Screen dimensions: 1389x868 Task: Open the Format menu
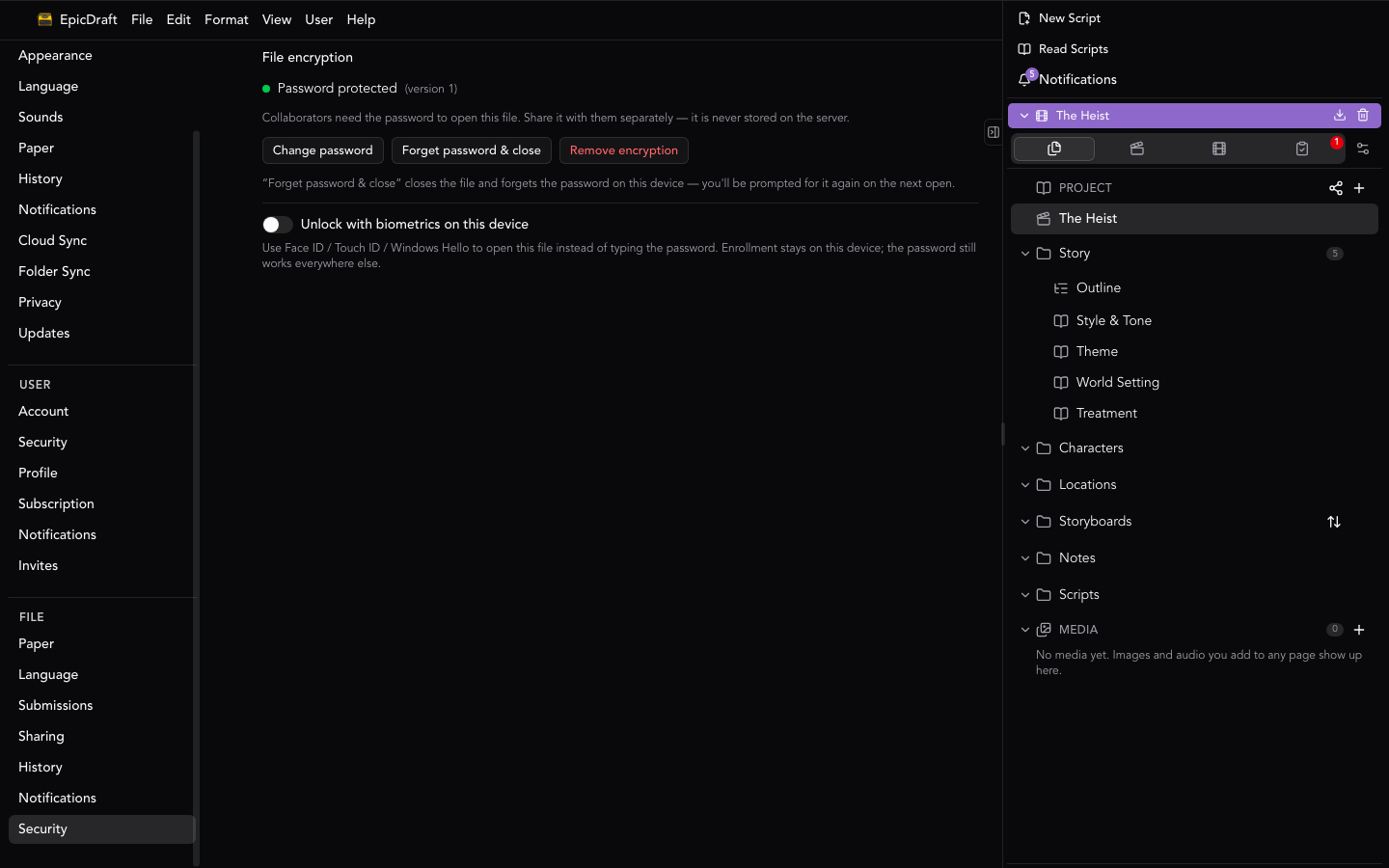pyautogui.click(x=227, y=19)
